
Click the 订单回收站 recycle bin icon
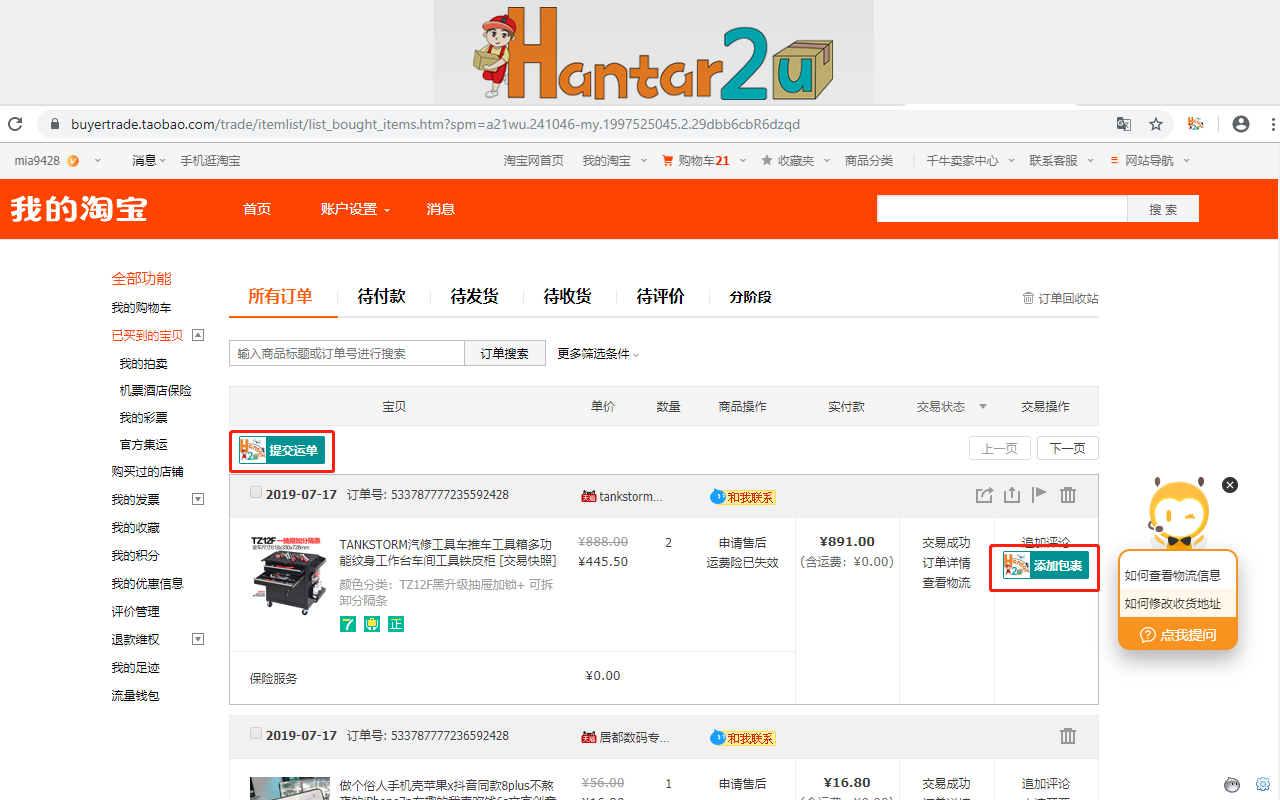click(1028, 297)
